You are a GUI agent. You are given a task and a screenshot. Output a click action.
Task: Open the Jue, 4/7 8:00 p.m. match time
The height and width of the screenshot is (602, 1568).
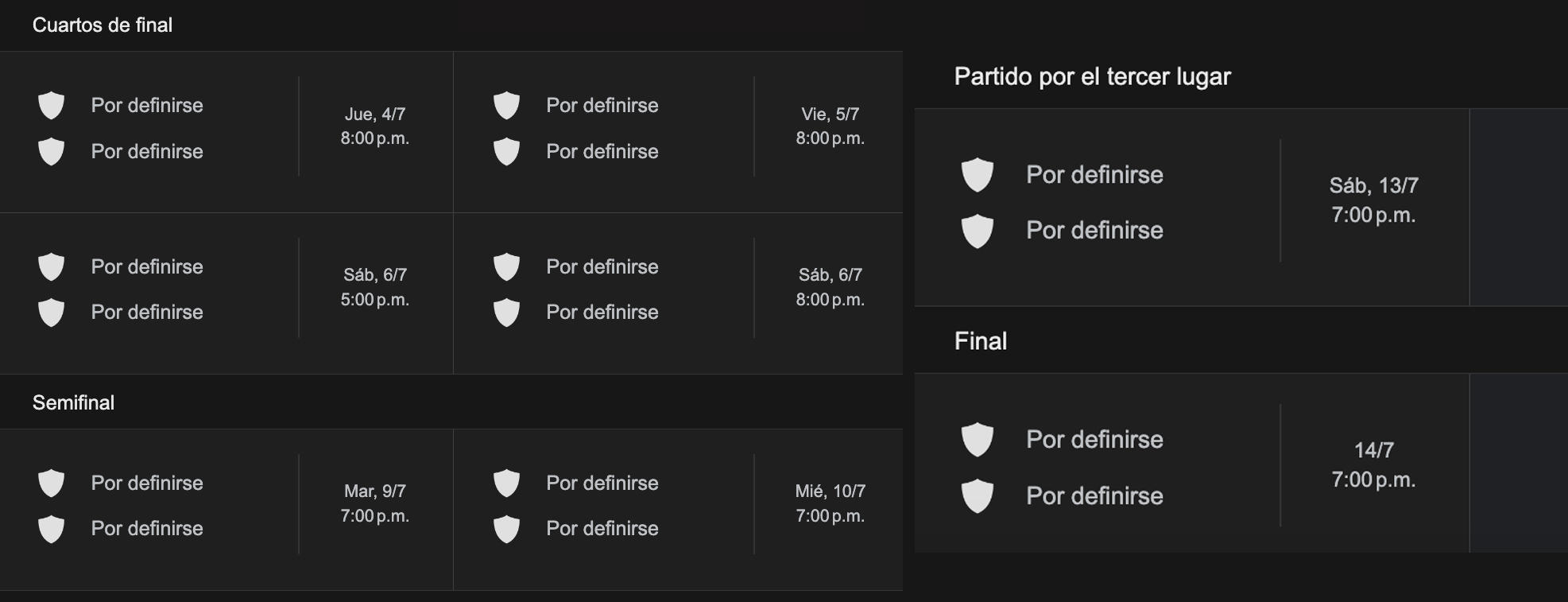click(374, 126)
